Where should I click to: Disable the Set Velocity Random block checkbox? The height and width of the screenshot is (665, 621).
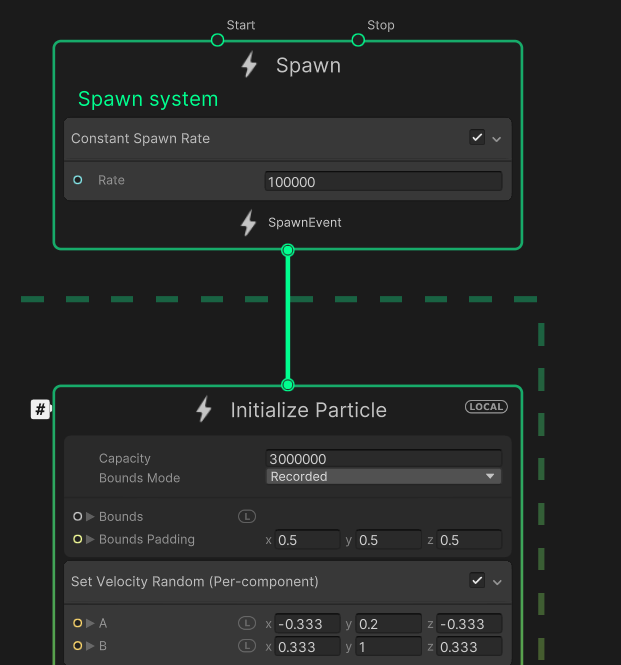click(x=477, y=580)
